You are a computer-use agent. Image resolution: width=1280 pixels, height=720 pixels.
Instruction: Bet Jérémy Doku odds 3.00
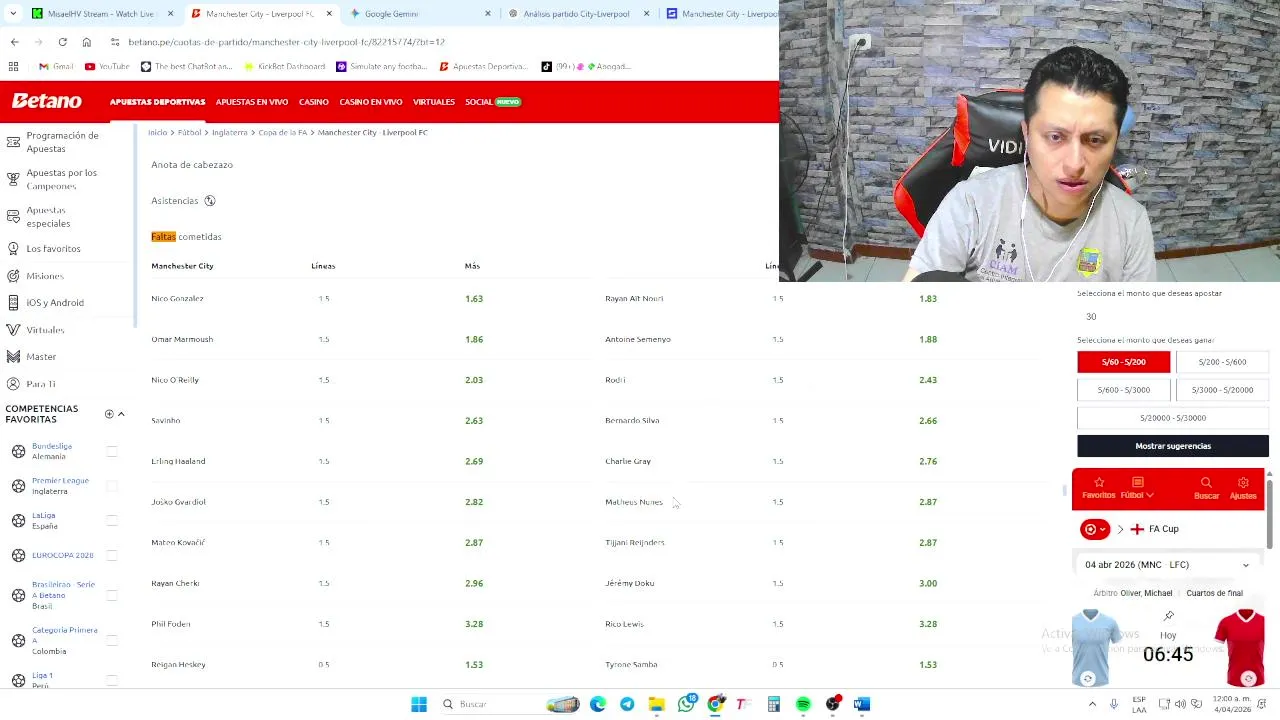coord(928,583)
